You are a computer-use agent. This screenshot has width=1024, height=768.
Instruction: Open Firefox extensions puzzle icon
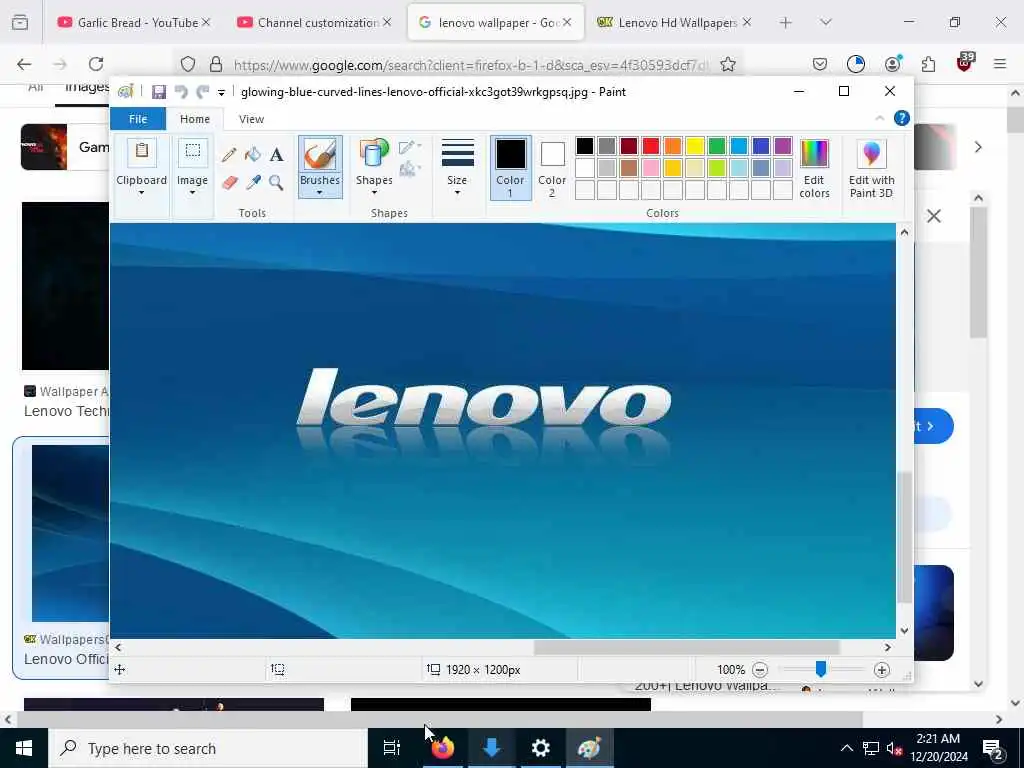click(x=928, y=64)
